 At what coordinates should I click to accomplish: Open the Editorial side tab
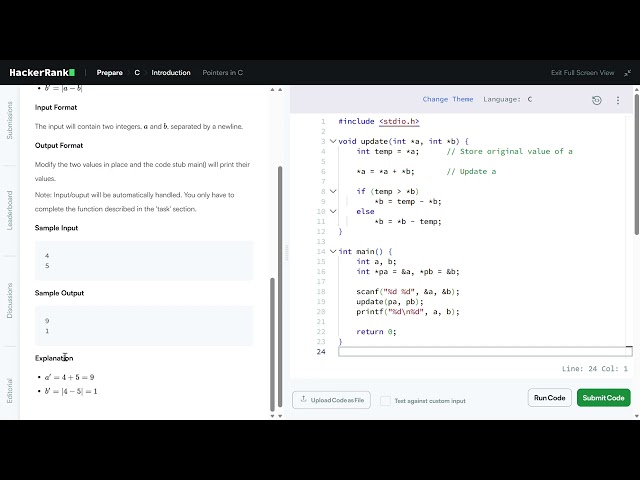(x=10, y=391)
